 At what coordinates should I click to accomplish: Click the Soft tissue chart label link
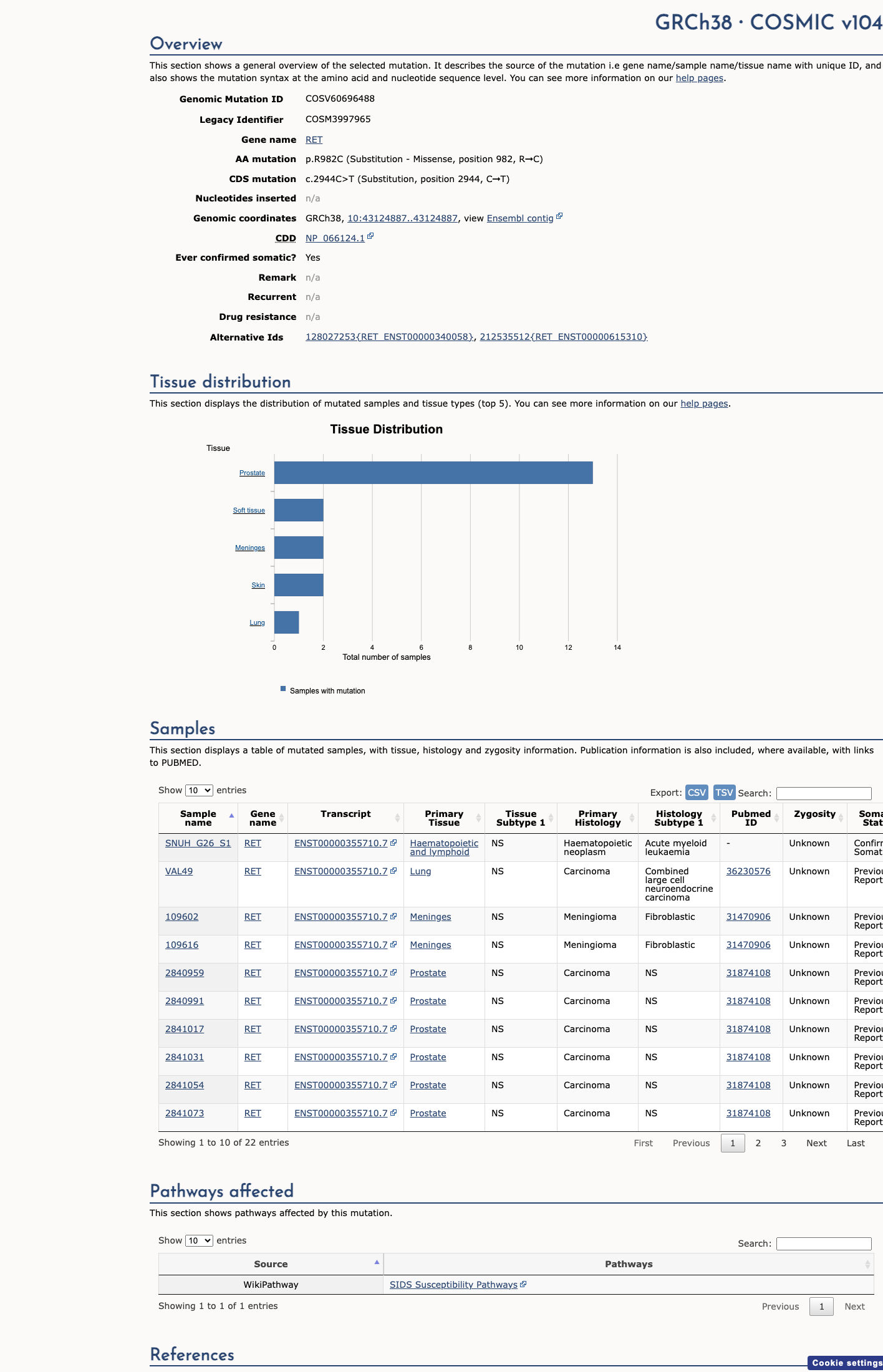(249, 510)
